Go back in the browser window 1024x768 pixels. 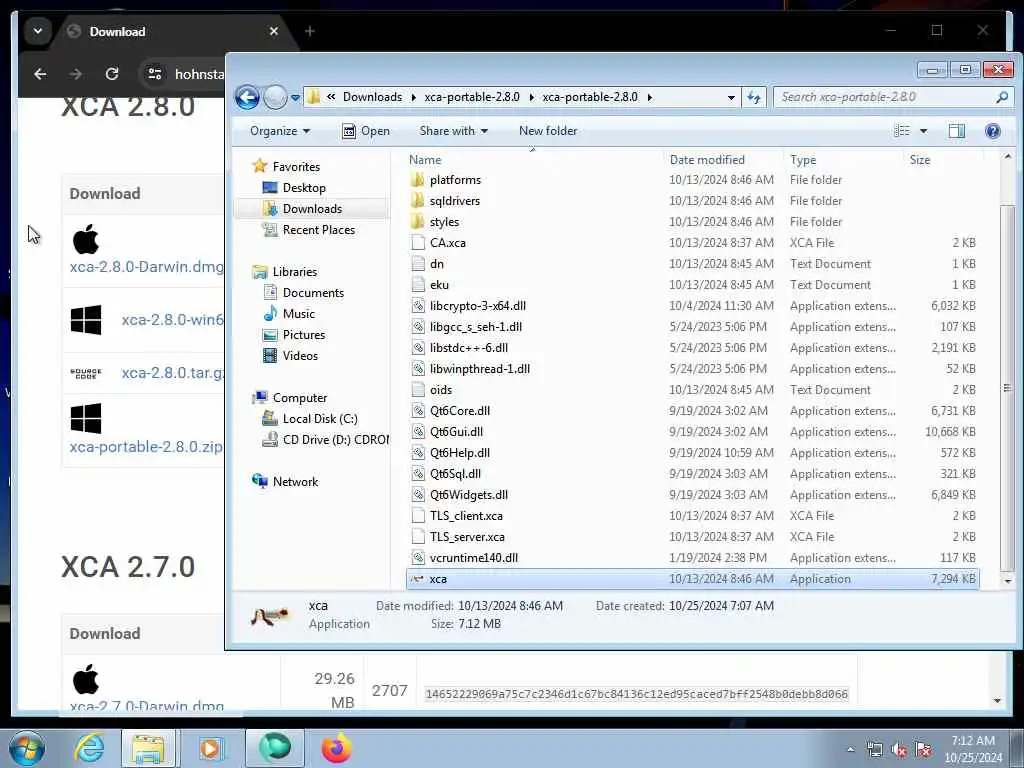40,74
